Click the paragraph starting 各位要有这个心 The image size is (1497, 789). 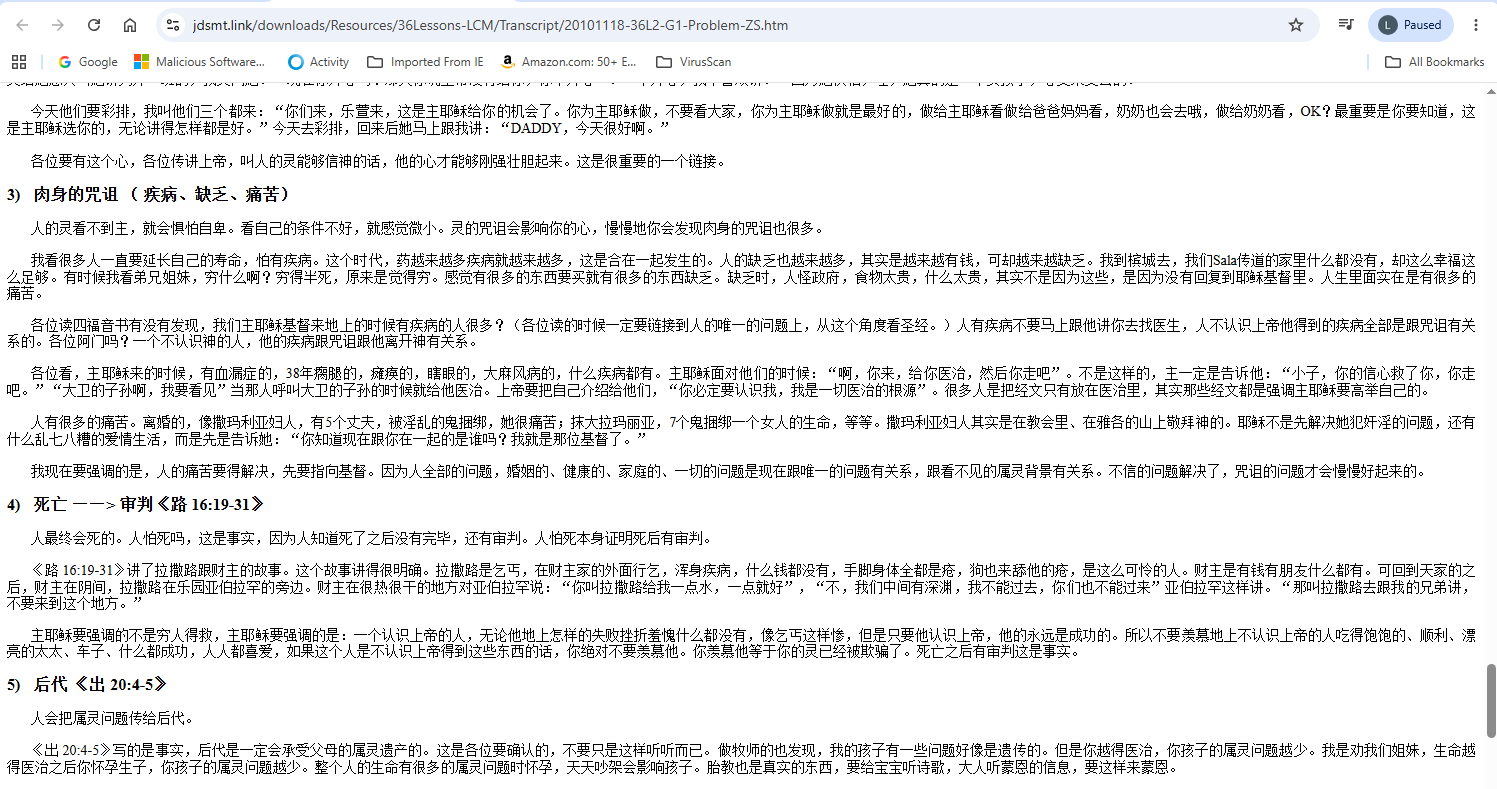point(378,160)
